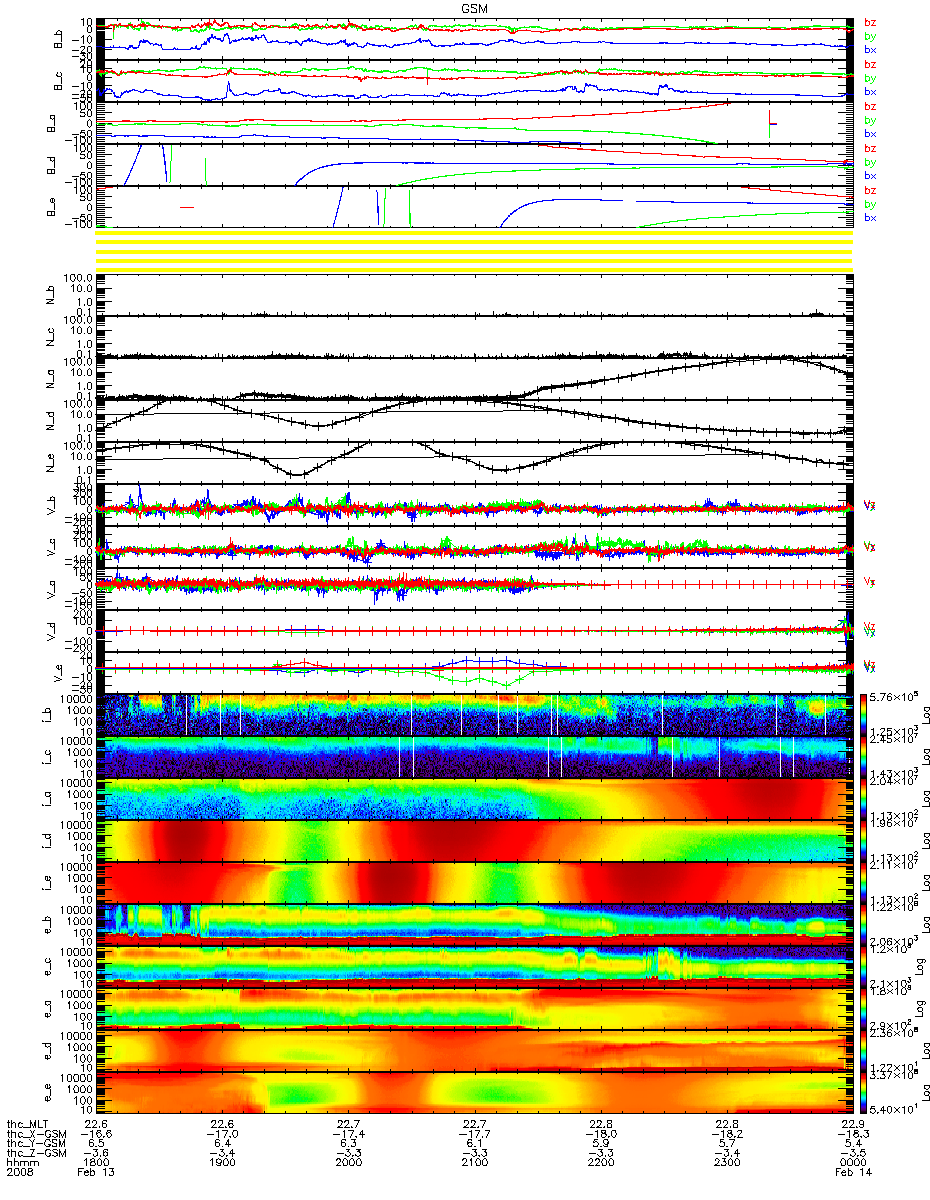Select the red bz legend of B_b panel
This screenshot has height=1200, width=930.
(x=870, y=23)
